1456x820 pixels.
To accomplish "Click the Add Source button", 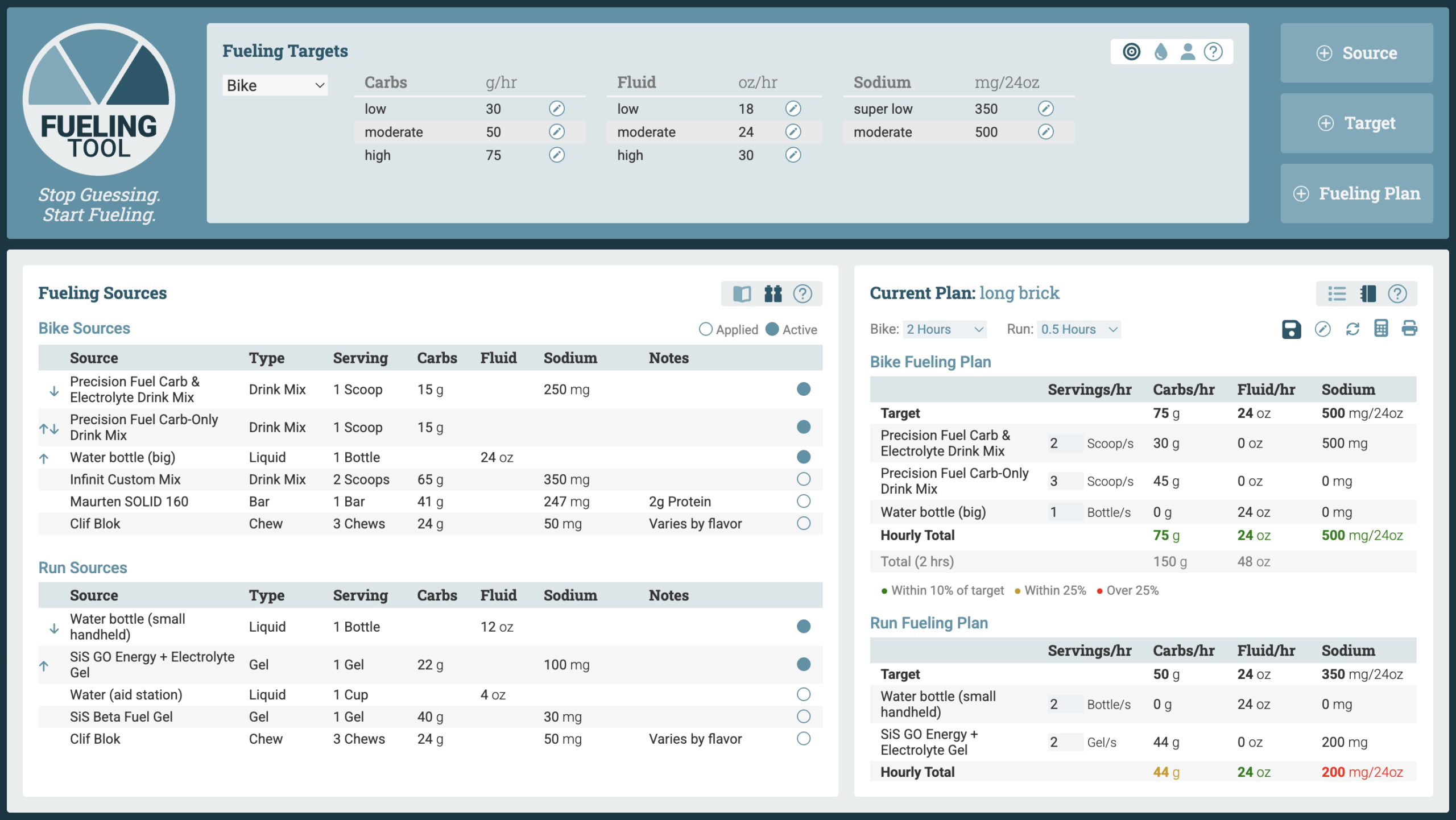I will pyautogui.click(x=1356, y=53).
